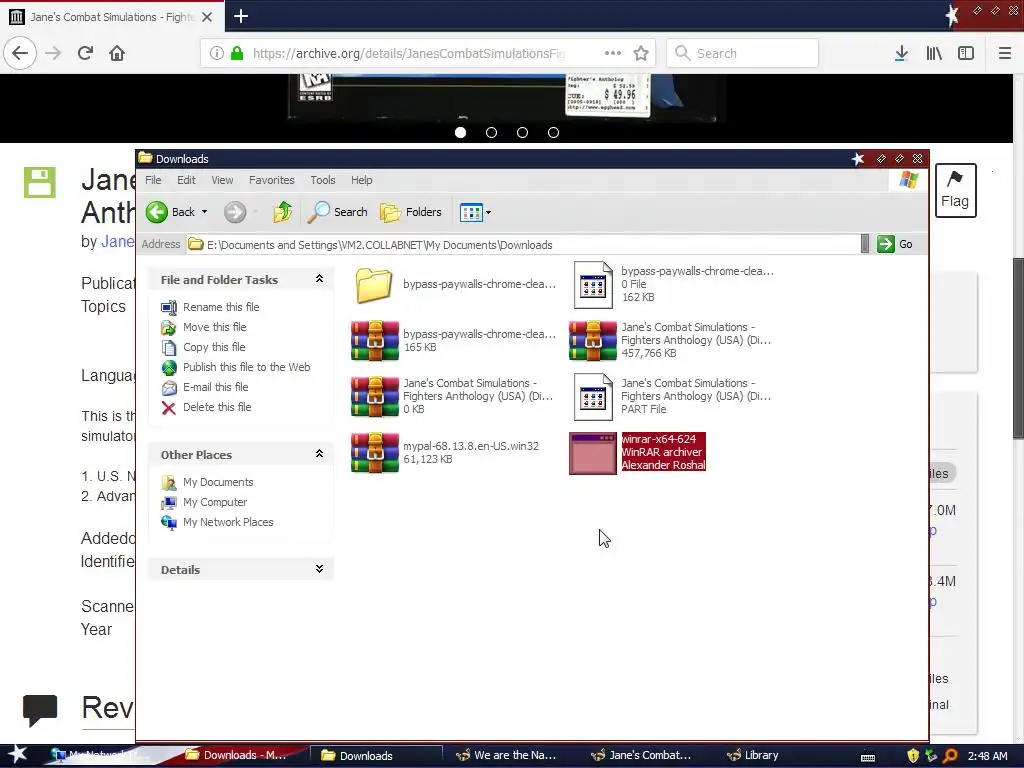Click the Explorer address bar path

point(522,244)
